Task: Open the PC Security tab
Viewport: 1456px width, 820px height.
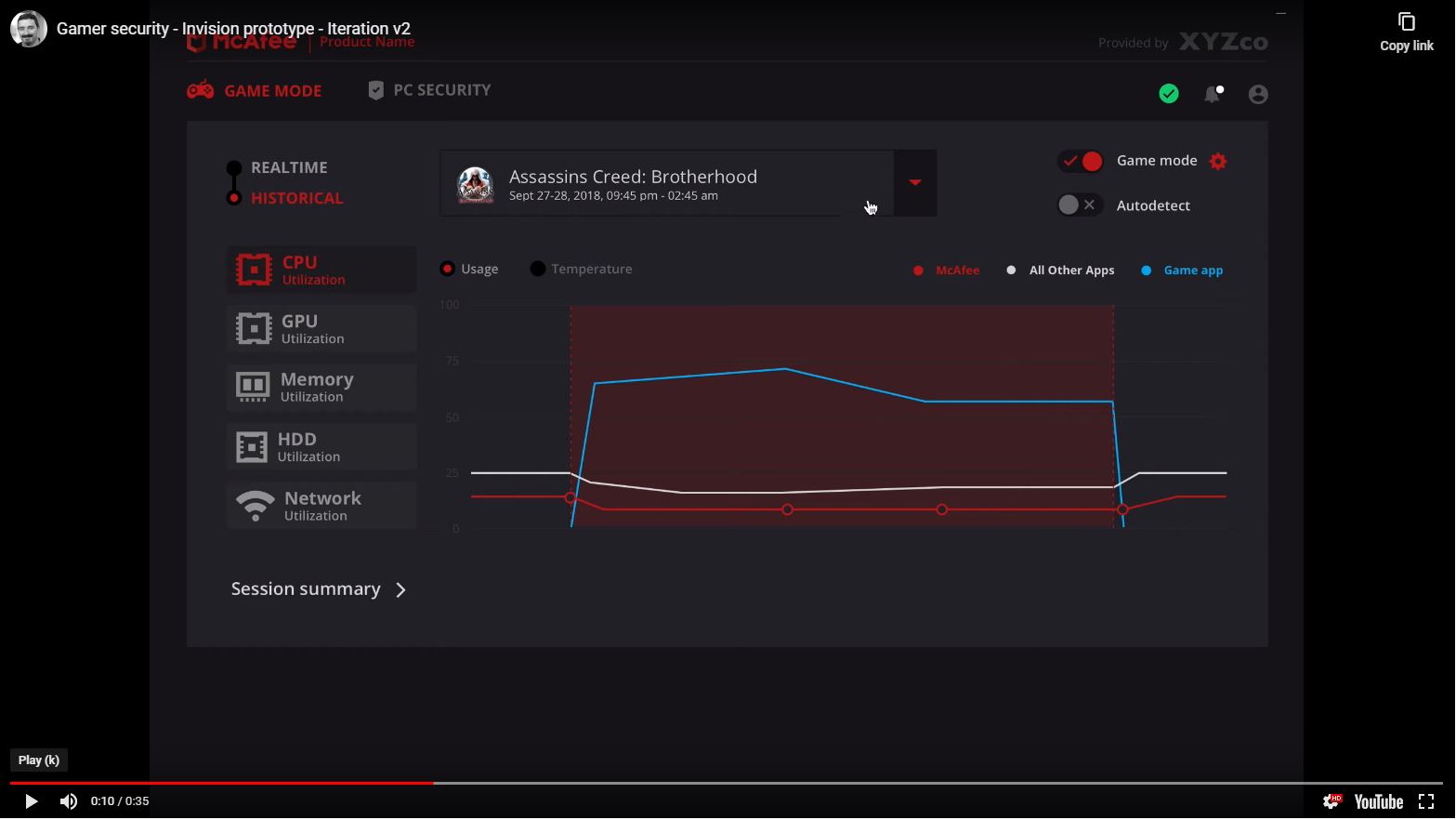Action: tap(429, 90)
